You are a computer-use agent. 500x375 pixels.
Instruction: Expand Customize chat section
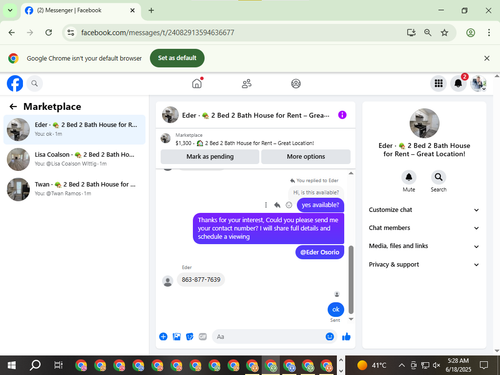pyautogui.click(x=424, y=210)
